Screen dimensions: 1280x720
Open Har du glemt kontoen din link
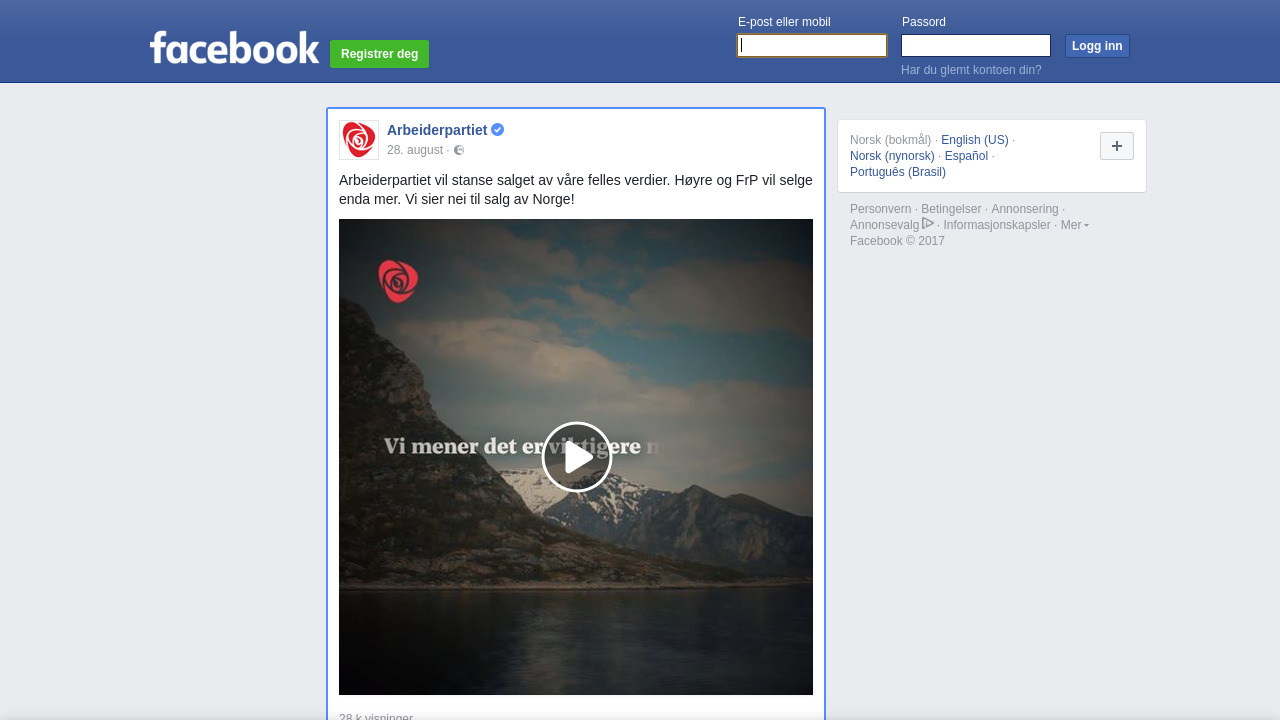tap(971, 70)
